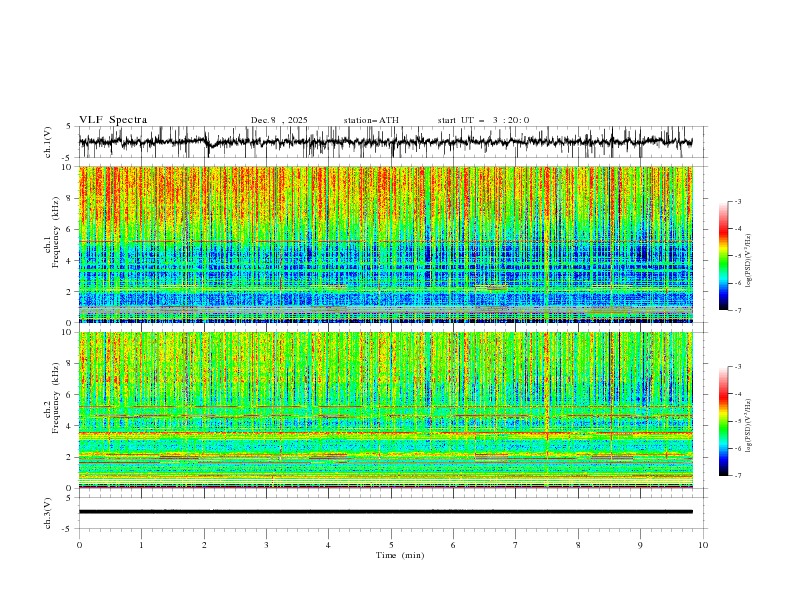The image size is (792, 612).
Task: Click the ch.2 'Frequency (kHz)' axis label
Action: pos(56,397)
